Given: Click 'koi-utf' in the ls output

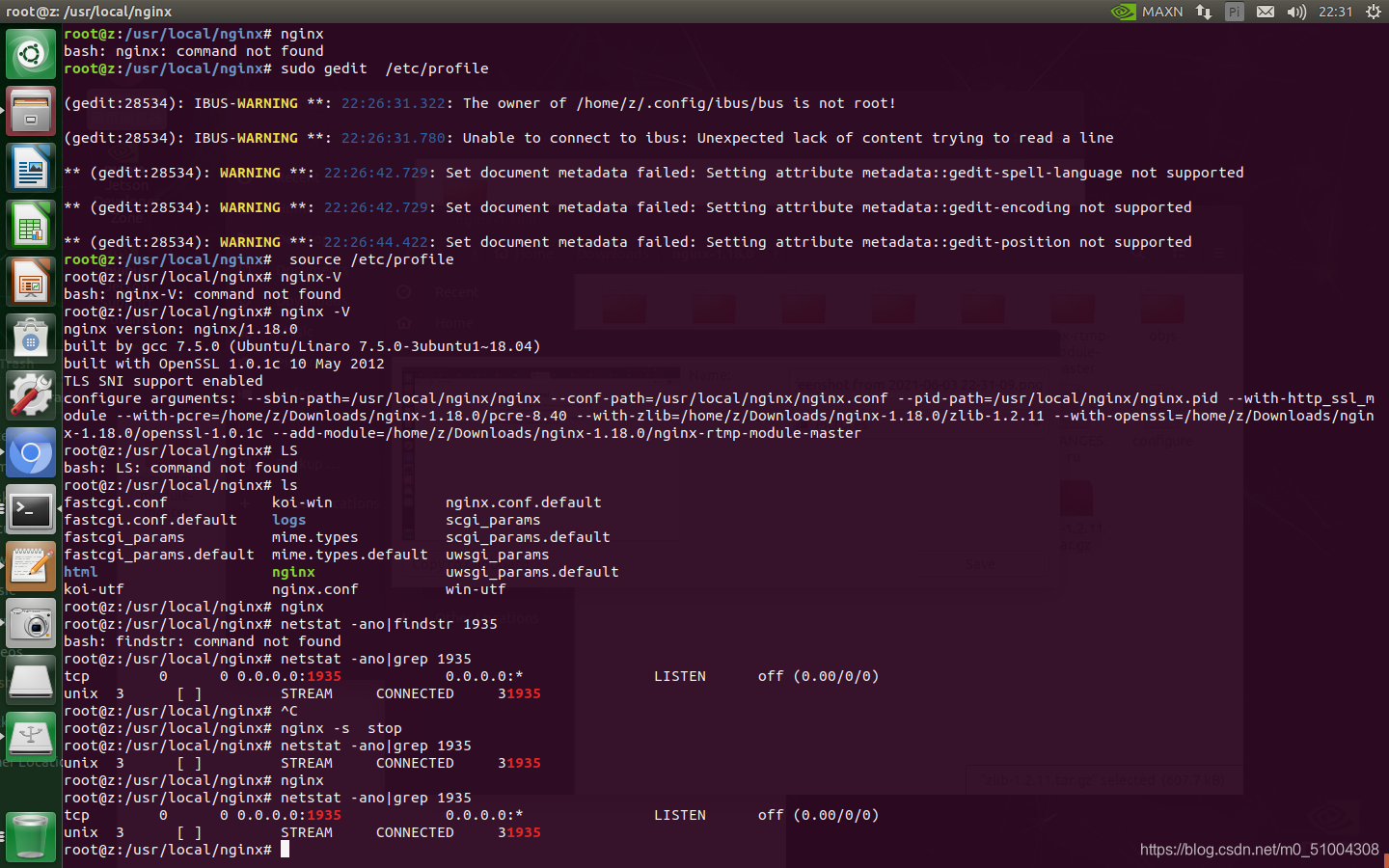Looking at the screenshot, I should tap(94, 589).
